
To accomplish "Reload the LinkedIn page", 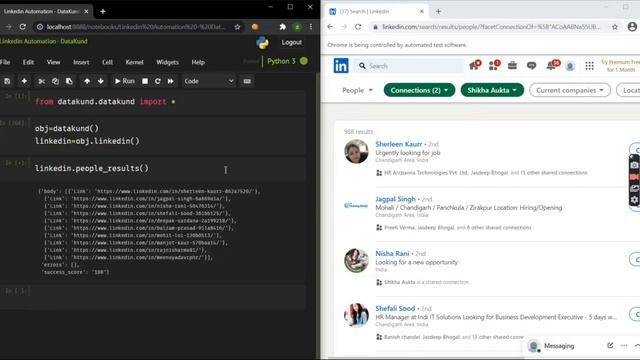I will tap(358, 27).
